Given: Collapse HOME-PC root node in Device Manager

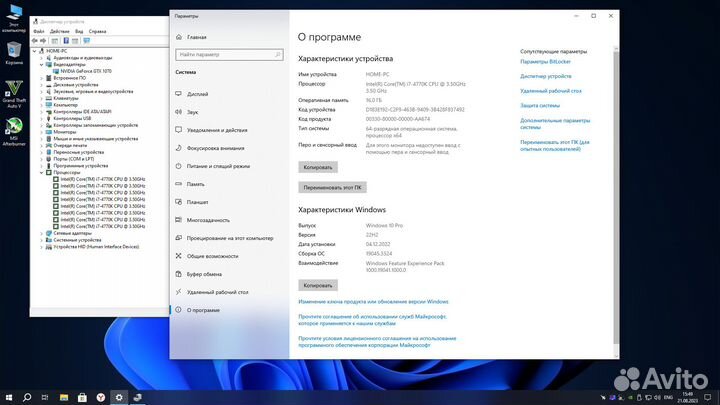Looking at the screenshot, I should point(34,51).
